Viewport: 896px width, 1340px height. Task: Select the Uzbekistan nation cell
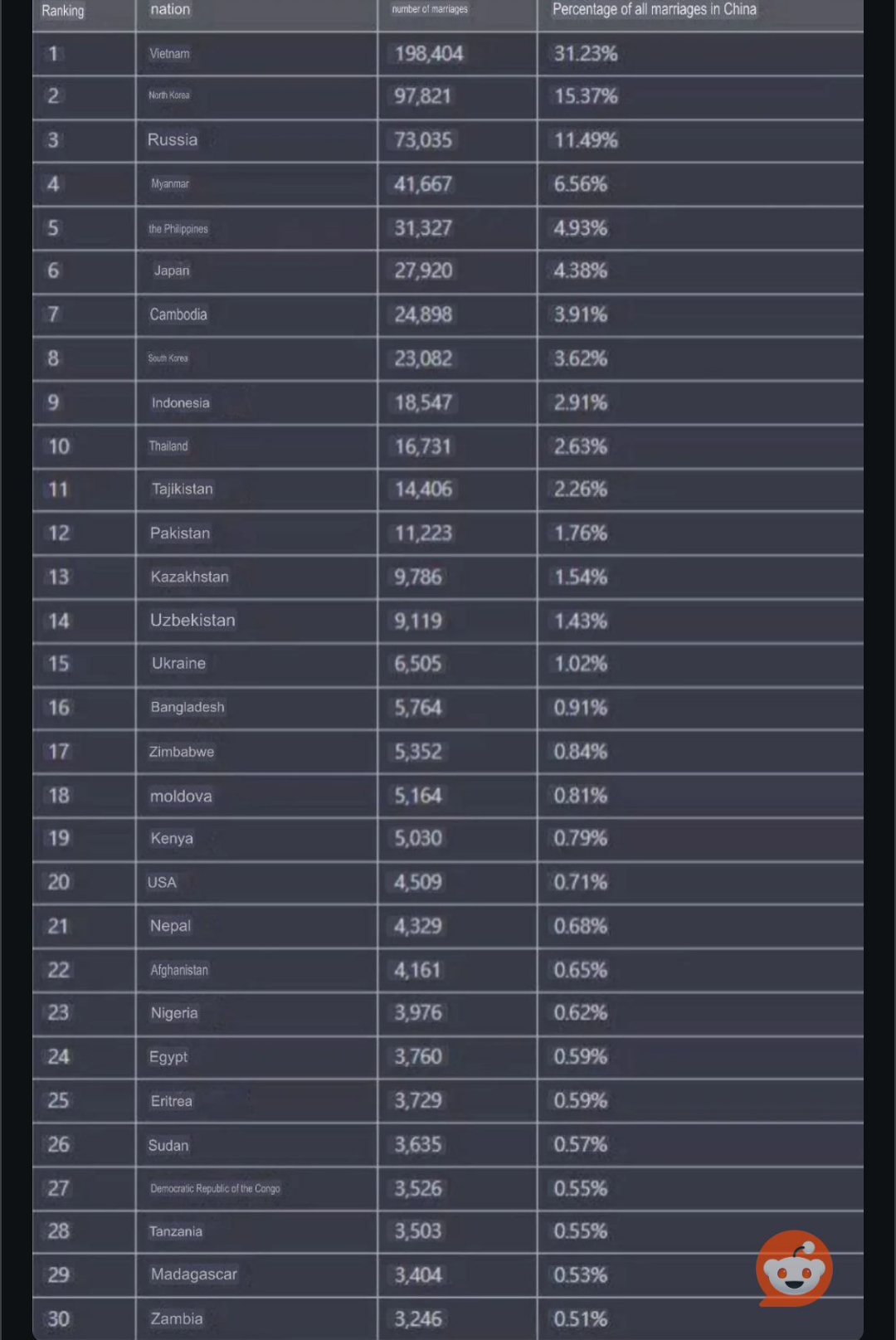pyautogui.click(x=192, y=620)
